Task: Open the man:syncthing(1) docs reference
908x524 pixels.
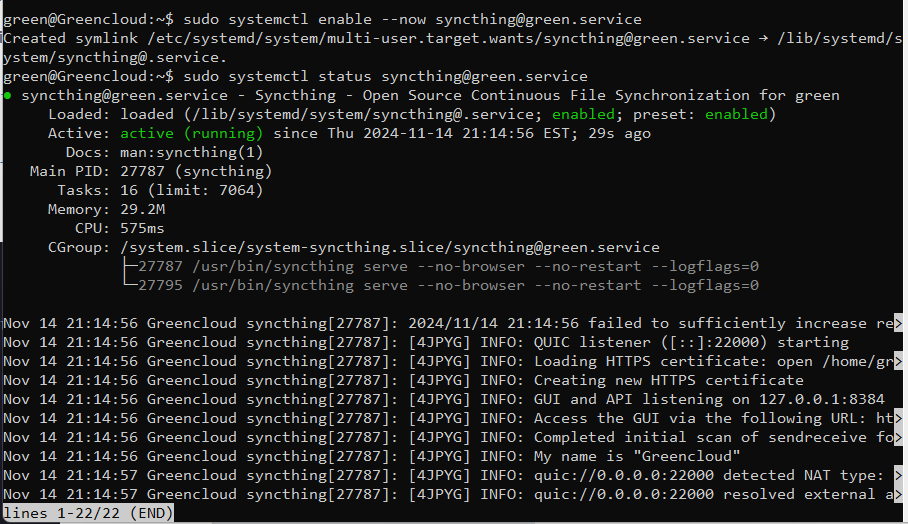Action: click(x=192, y=152)
